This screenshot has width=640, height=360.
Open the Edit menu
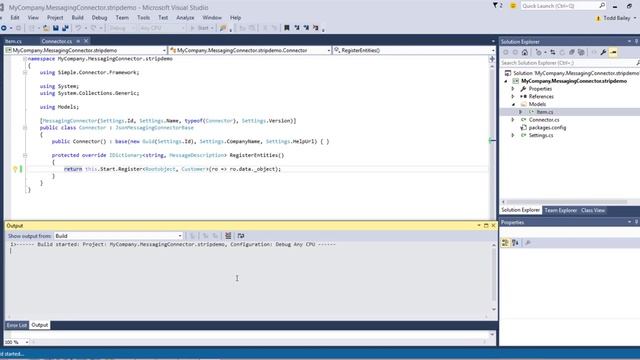point(15,18)
